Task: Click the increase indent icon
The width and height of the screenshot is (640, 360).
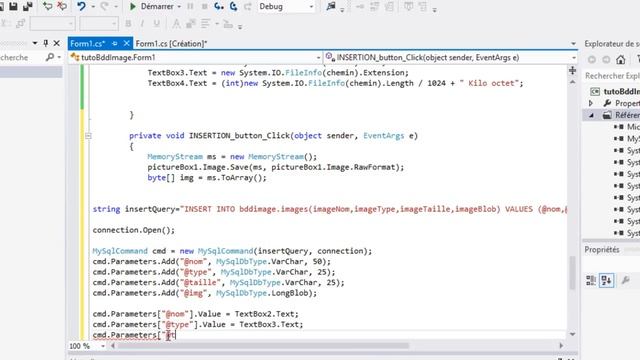Action: [x=228, y=24]
